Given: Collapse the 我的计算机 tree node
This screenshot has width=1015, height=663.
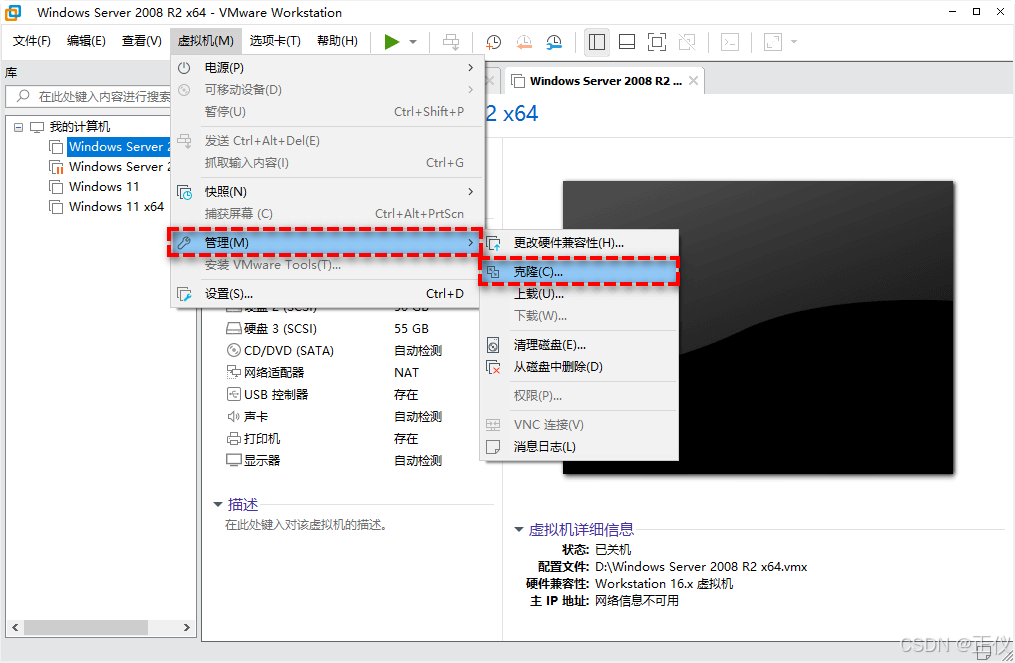Looking at the screenshot, I should click(18, 127).
